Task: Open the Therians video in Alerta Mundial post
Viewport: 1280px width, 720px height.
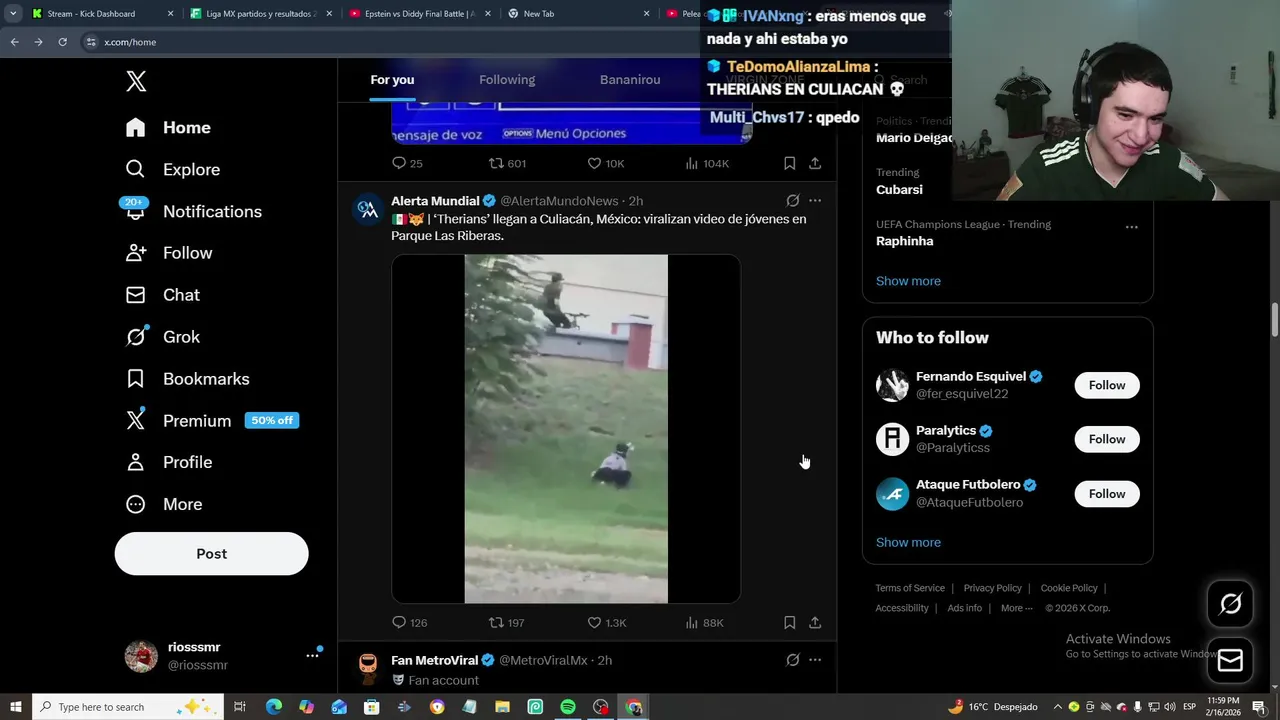Action: [566, 429]
